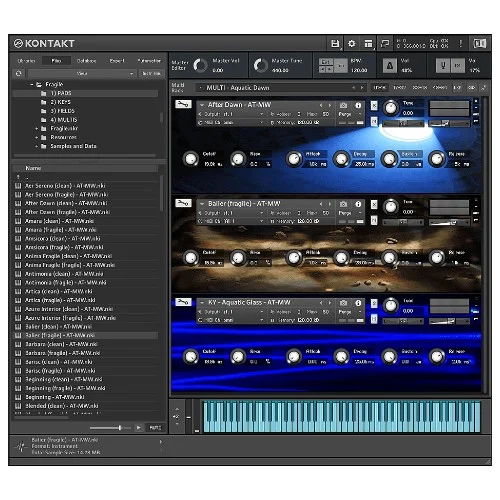Expand the Fragile.nkr folder node
The height and width of the screenshot is (500, 500).
coord(37,129)
